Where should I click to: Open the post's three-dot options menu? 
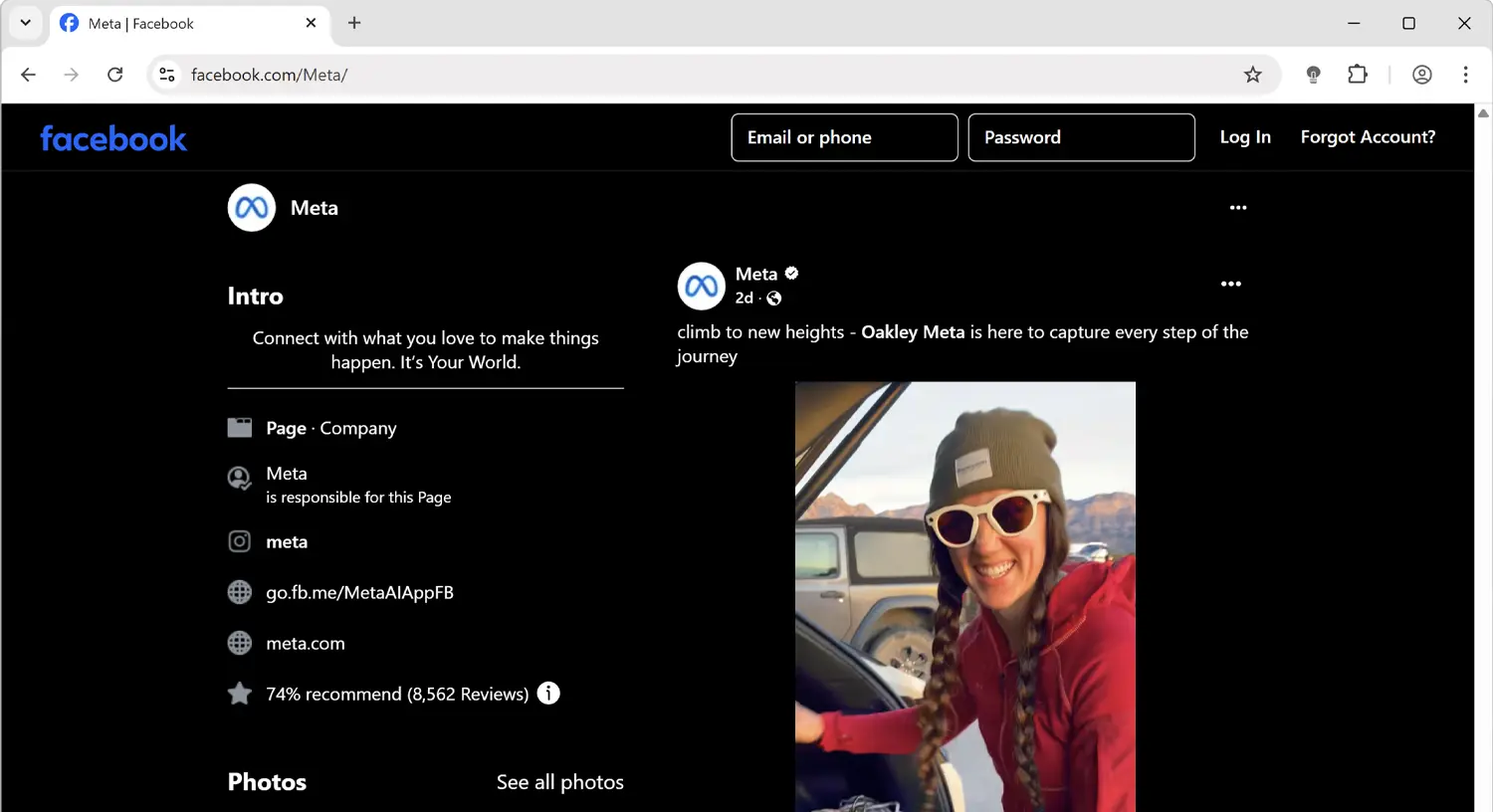pos(1230,284)
